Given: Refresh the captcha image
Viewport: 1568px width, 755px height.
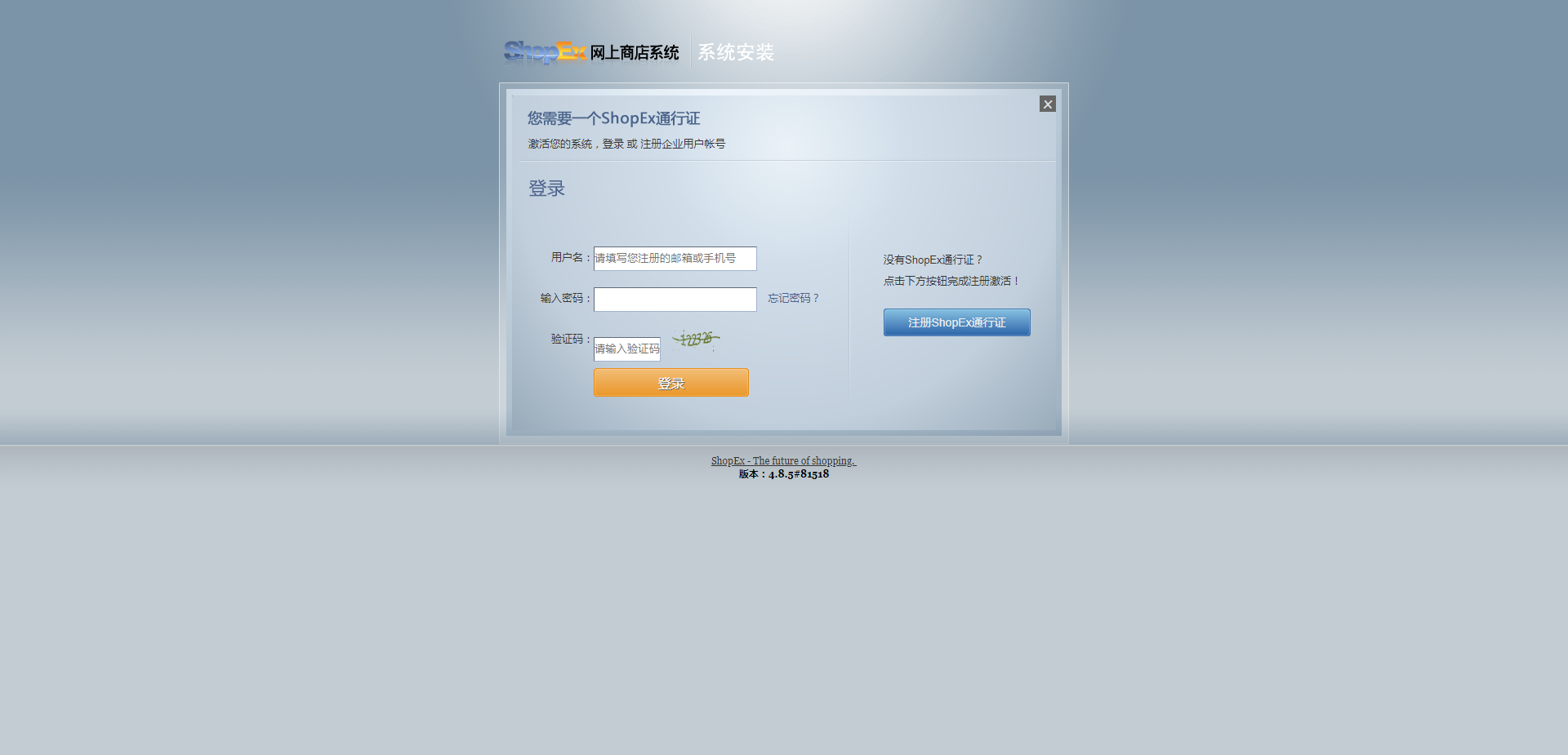Looking at the screenshot, I should 697,340.
